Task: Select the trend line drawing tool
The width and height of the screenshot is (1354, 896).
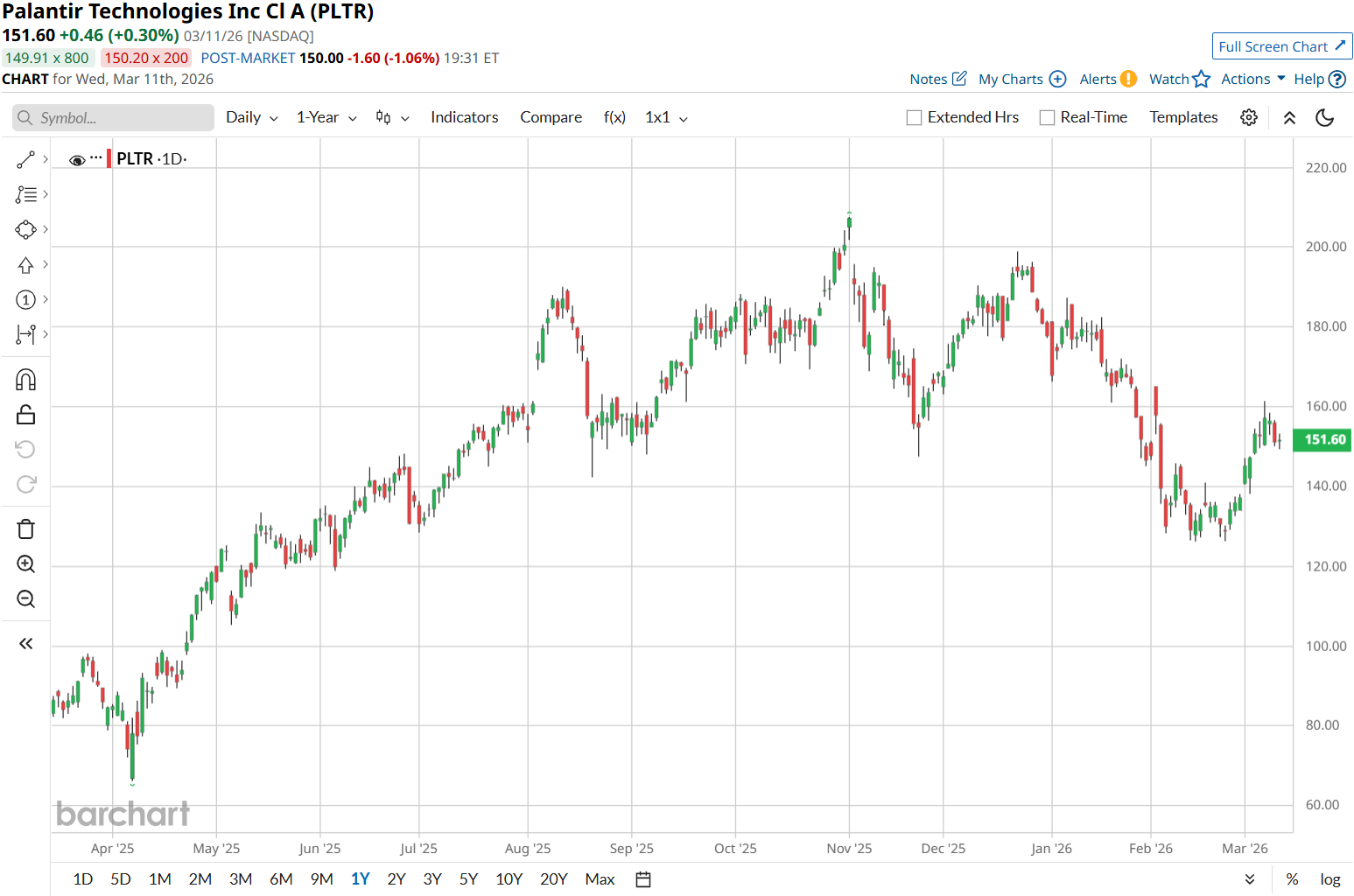Action: (25, 159)
